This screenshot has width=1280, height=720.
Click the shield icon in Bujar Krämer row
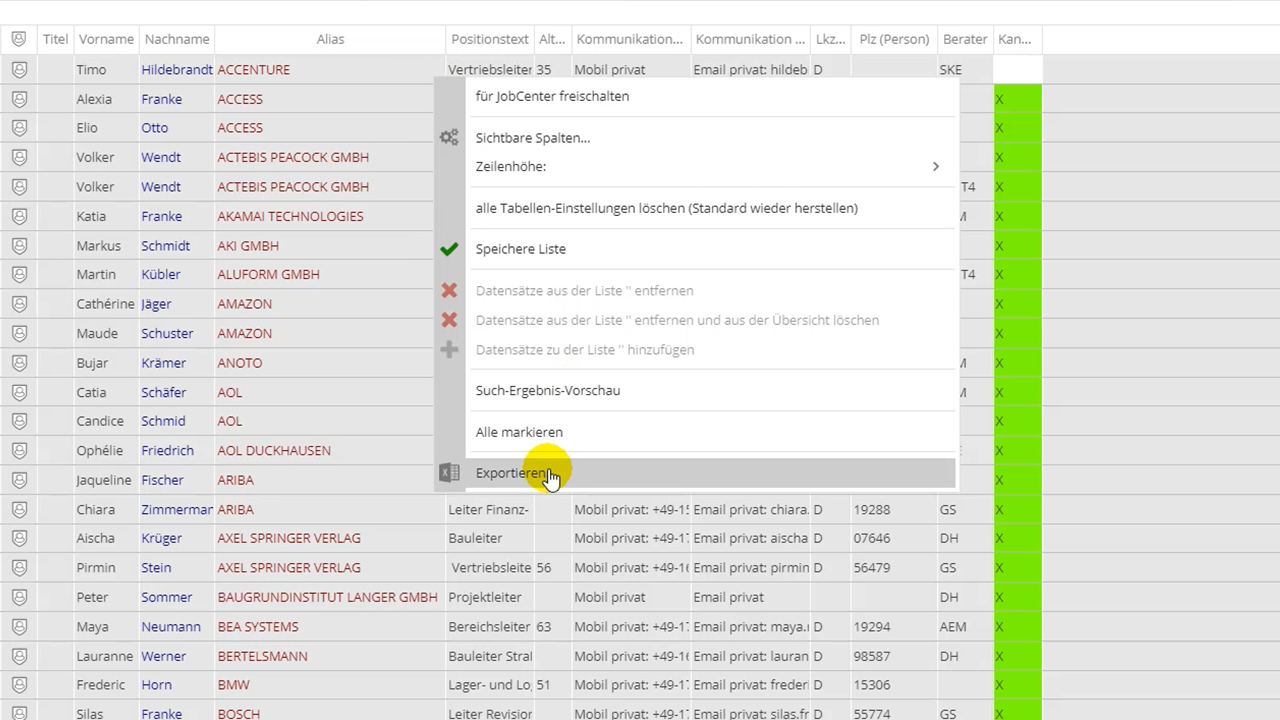[x=19, y=363]
